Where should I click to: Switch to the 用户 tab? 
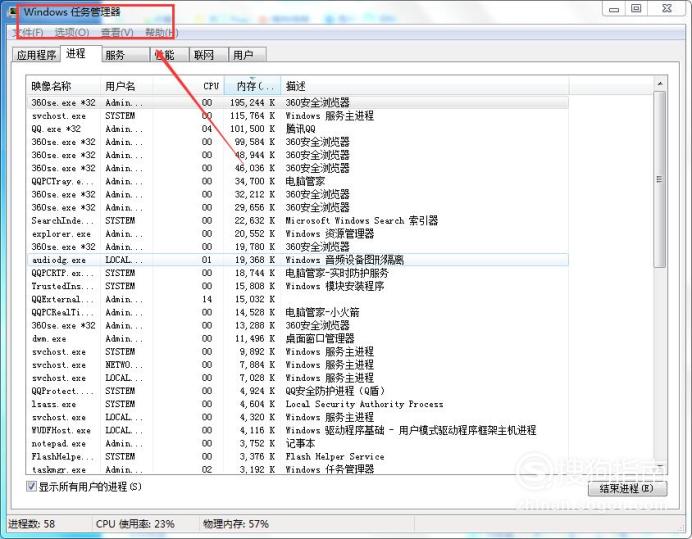click(247, 55)
